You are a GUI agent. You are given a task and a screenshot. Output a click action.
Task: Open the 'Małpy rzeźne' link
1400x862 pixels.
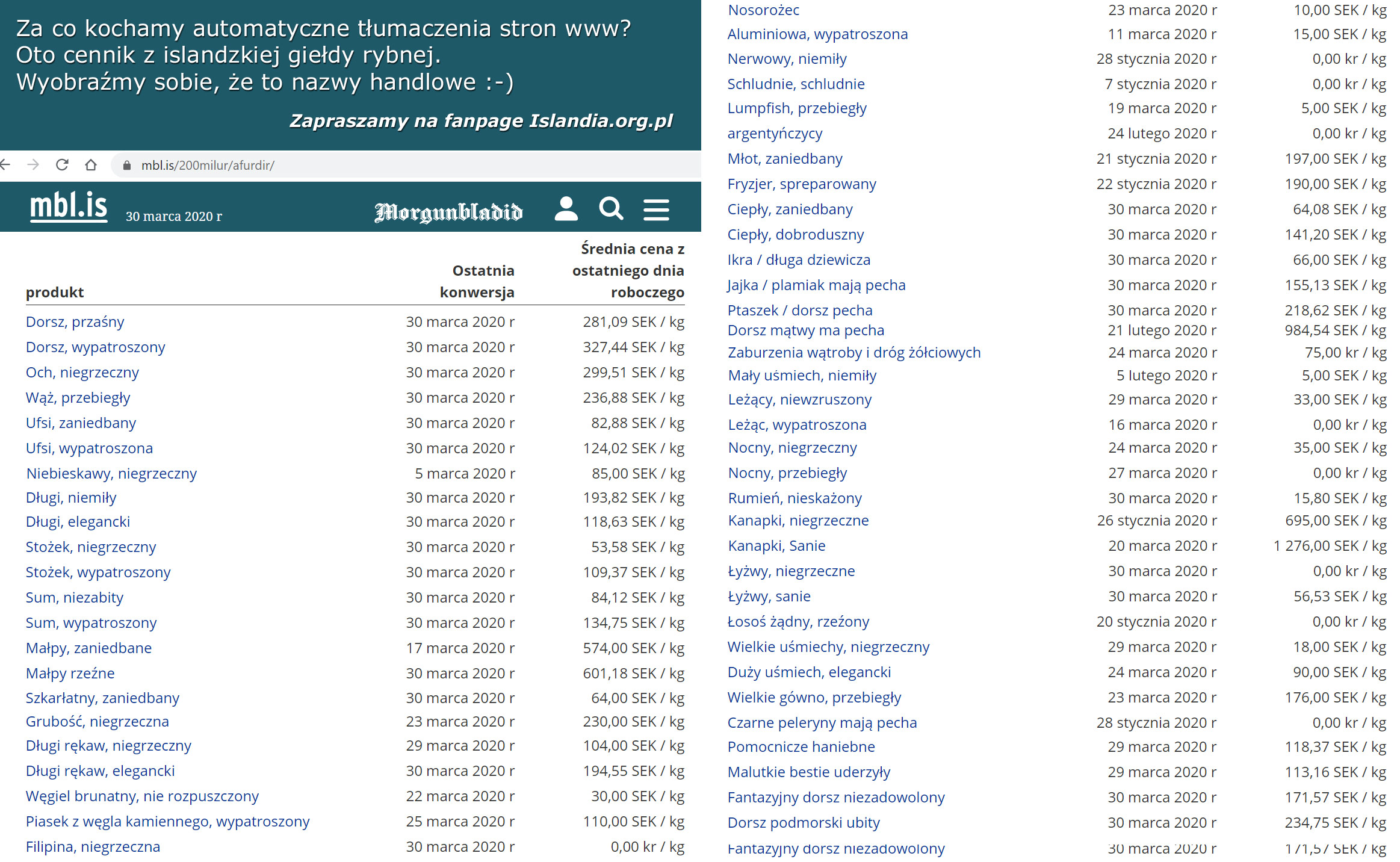(x=70, y=674)
